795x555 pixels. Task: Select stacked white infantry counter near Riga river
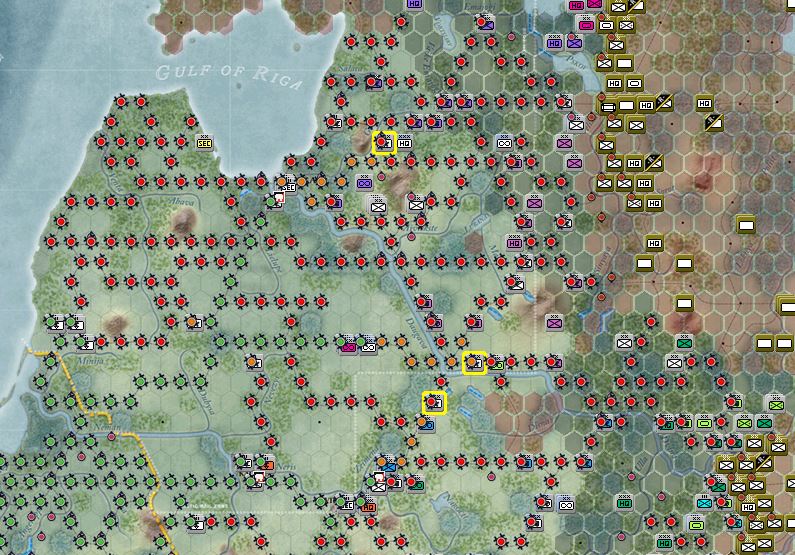pyautogui.click(x=377, y=205)
